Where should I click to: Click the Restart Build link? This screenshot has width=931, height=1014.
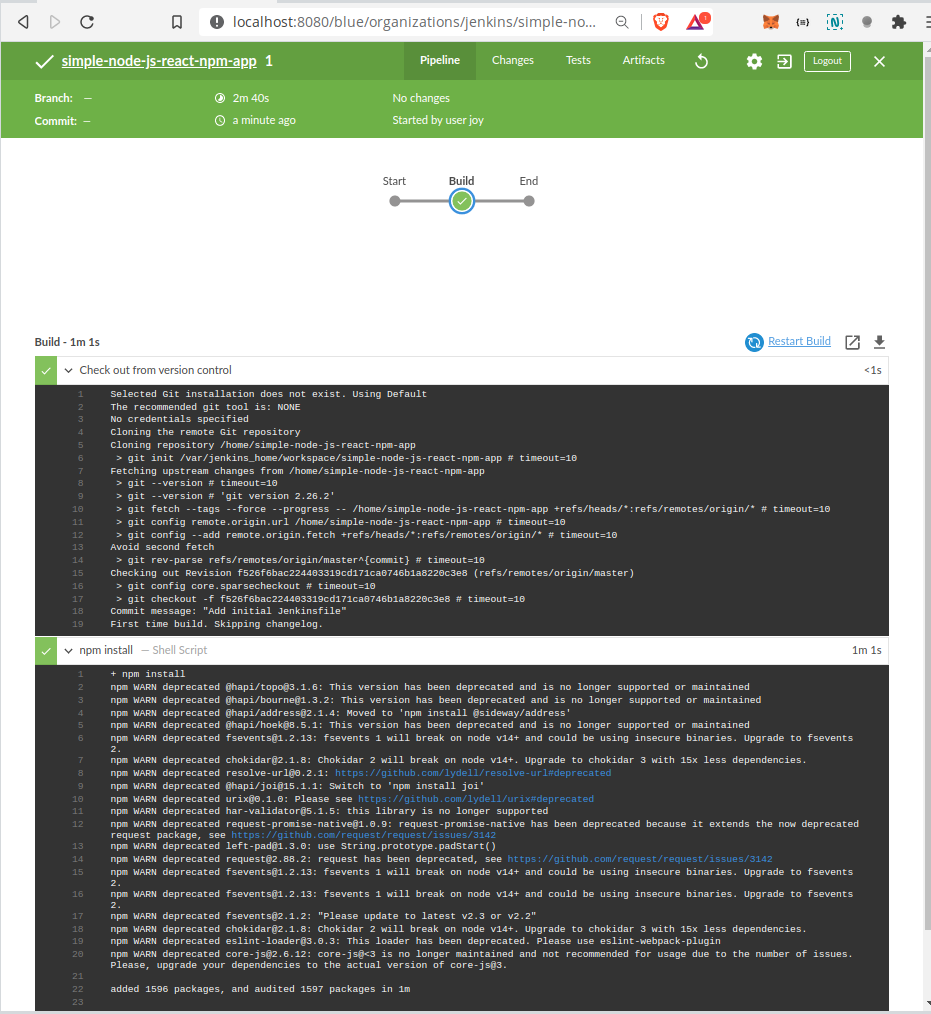(798, 342)
